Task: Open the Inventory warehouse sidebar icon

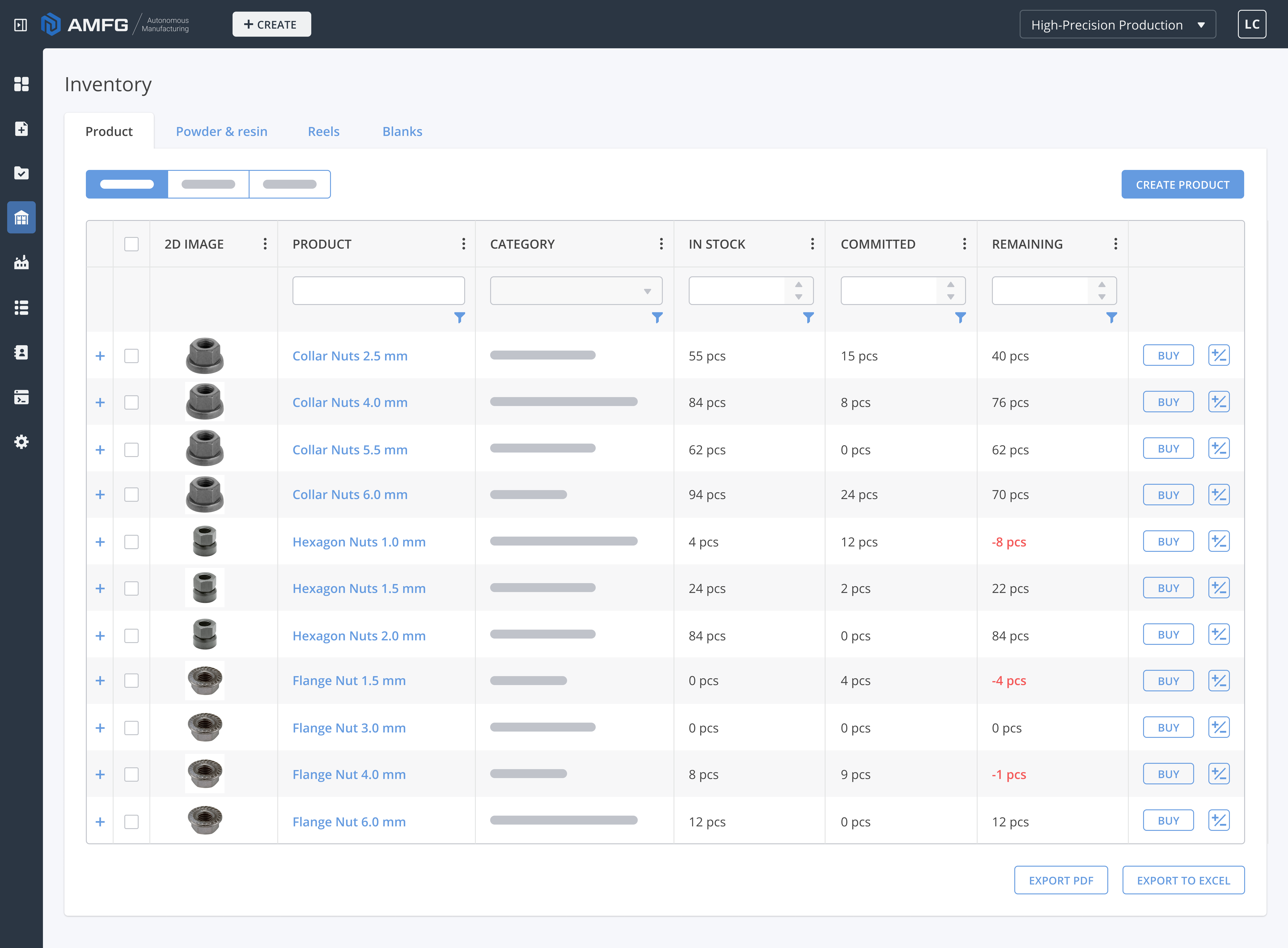Action: coord(21,218)
